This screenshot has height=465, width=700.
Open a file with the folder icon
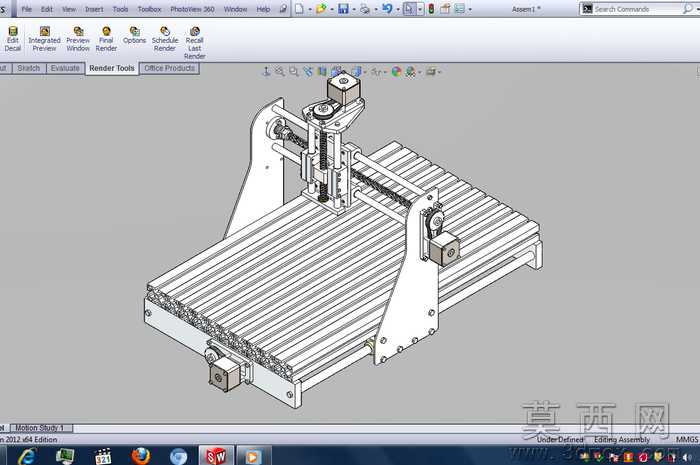321,8
